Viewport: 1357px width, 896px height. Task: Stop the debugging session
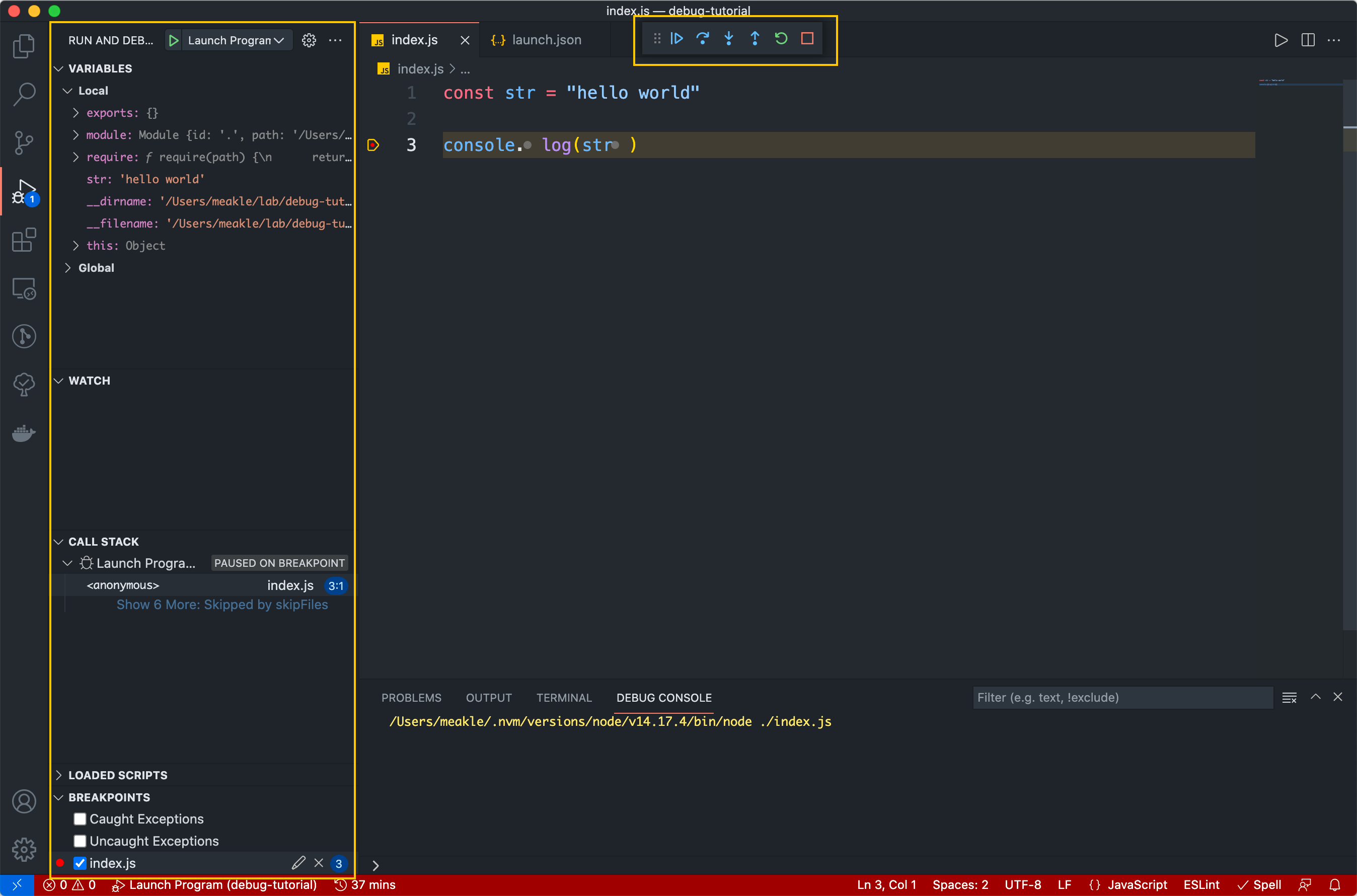pyautogui.click(x=807, y=39)
